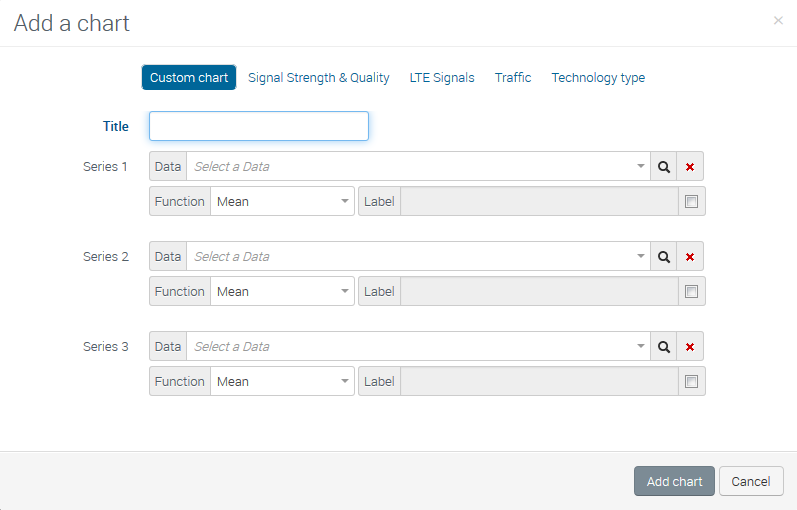
Task: Change the Series 1 Function from Mean
Action: [282, 202]
